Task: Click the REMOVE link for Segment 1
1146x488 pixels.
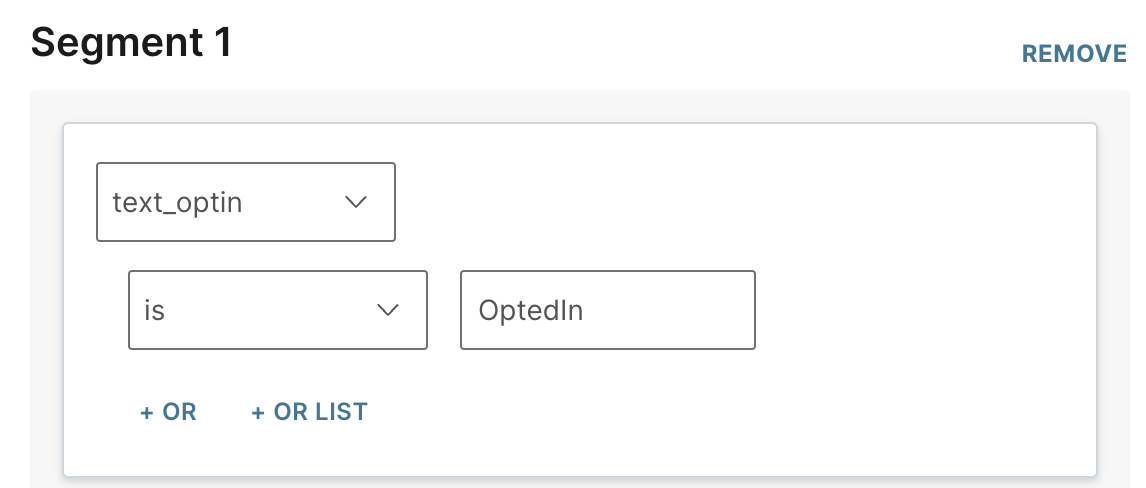Action: [1073, 54]
